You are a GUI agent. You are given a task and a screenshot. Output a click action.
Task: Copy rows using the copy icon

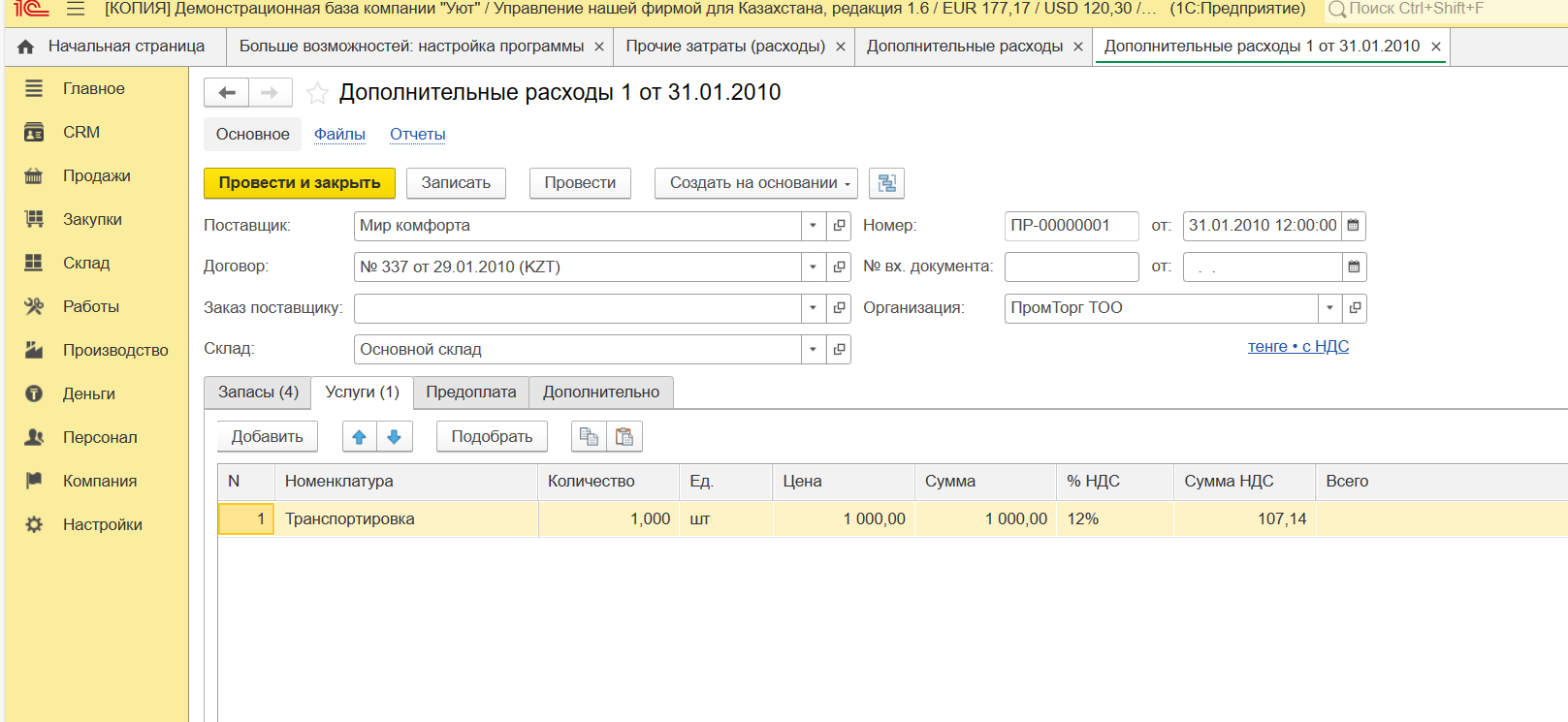point(589,437)
